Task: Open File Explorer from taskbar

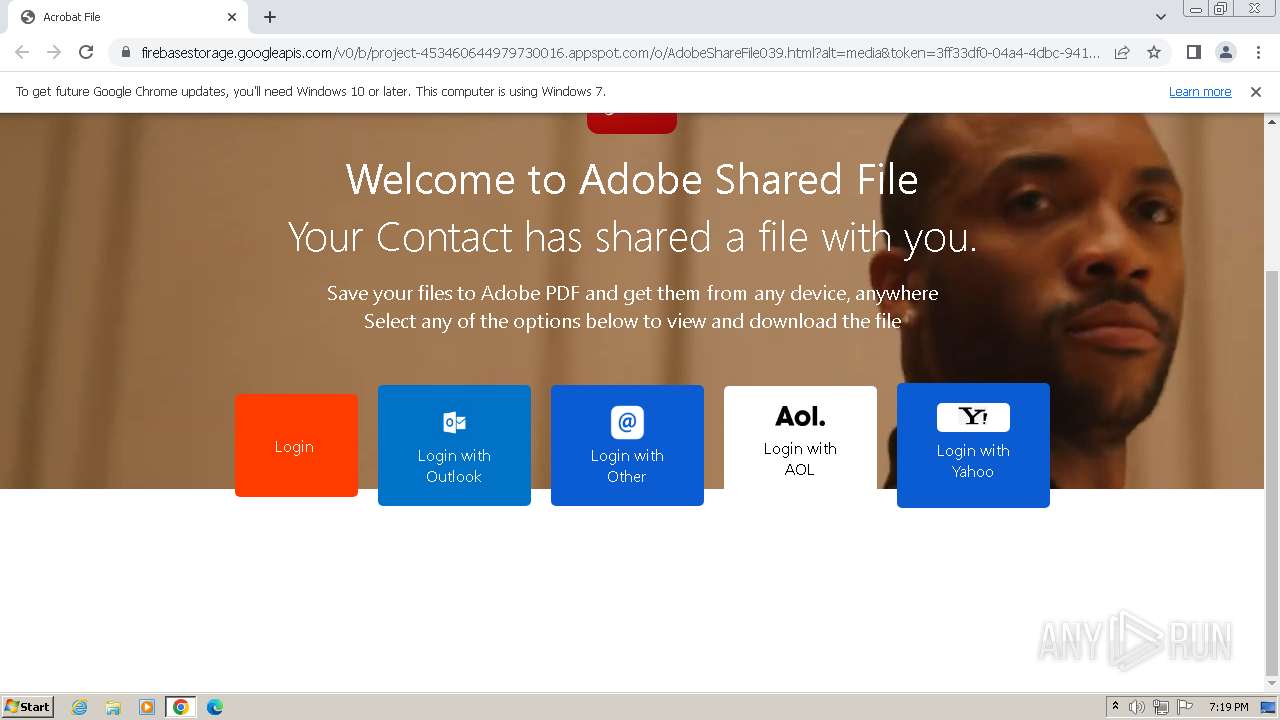Action: [113, 707]
